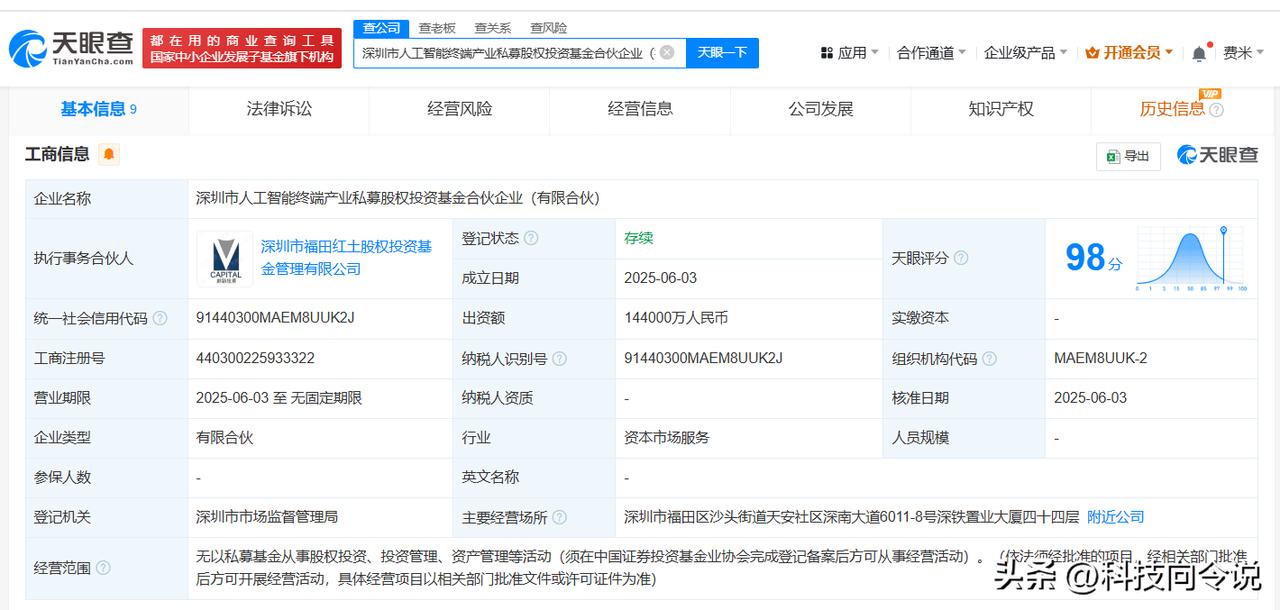Image resolution: width=1280 pixels, height=610 pixels.
Task: Click the company name search input field
Action: click(505, 53)
